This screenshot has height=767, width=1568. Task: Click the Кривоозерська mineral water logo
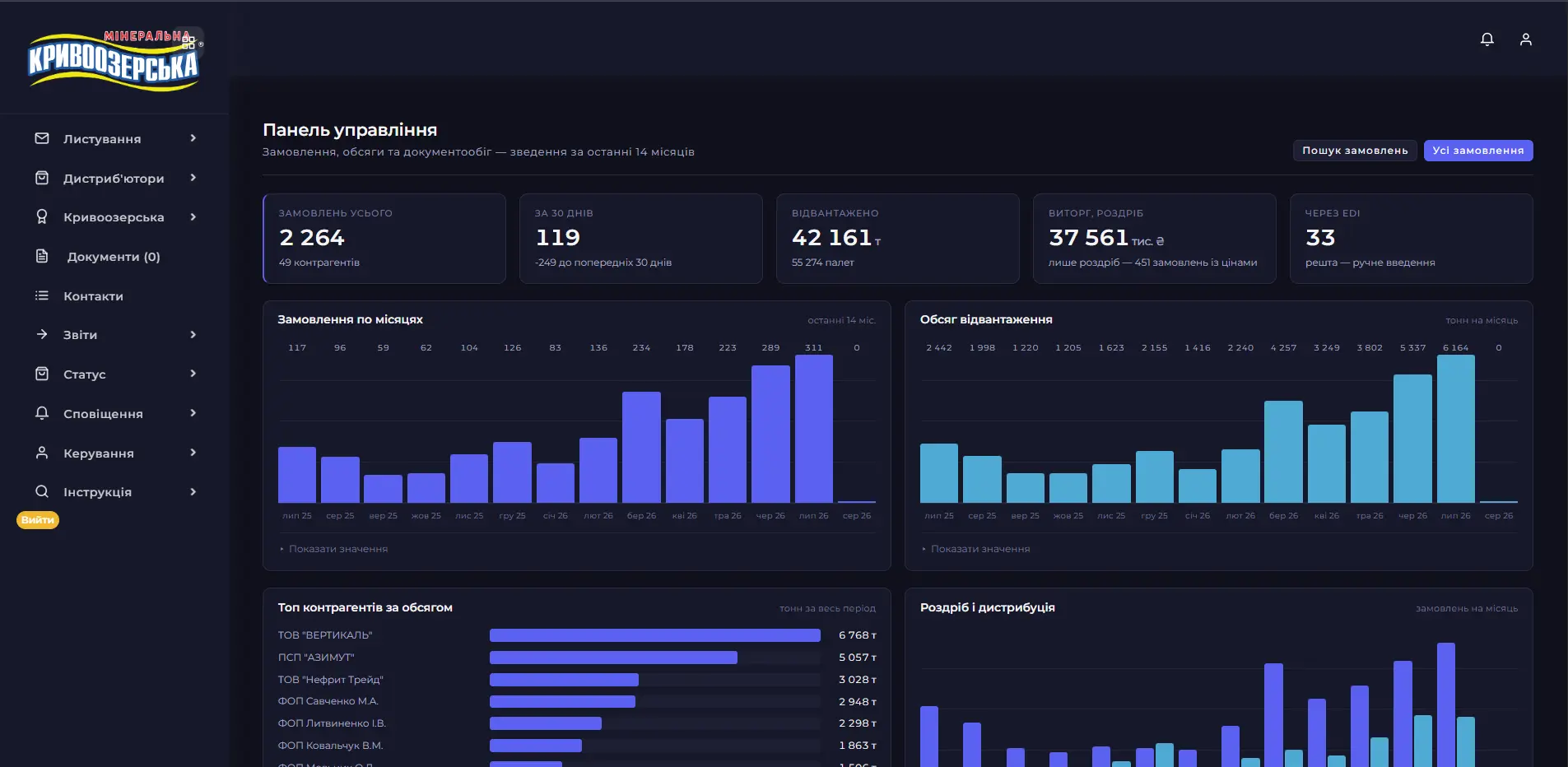(114, 60)
